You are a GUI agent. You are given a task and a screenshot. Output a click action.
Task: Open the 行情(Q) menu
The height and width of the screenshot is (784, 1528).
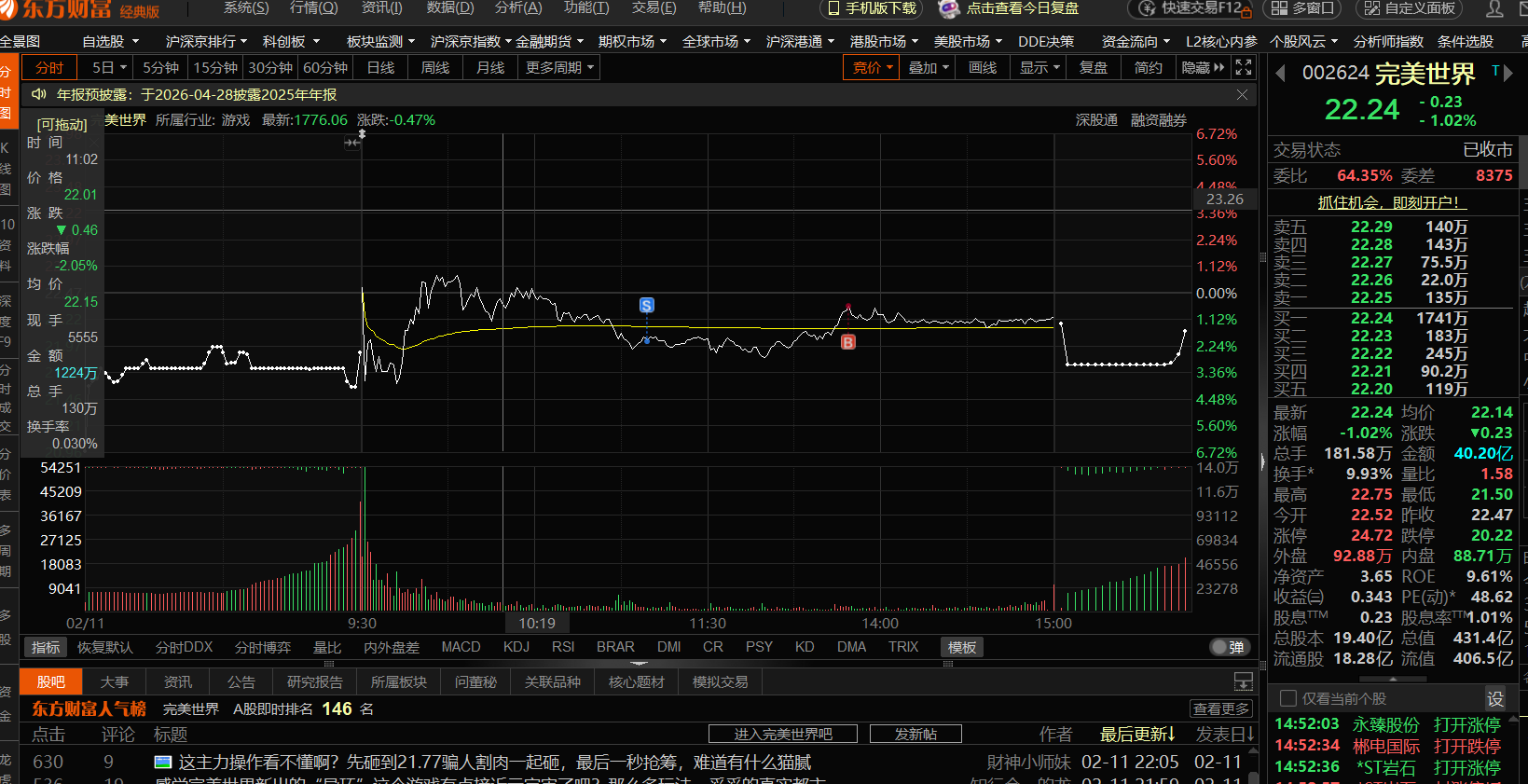(x=314, y=7)
